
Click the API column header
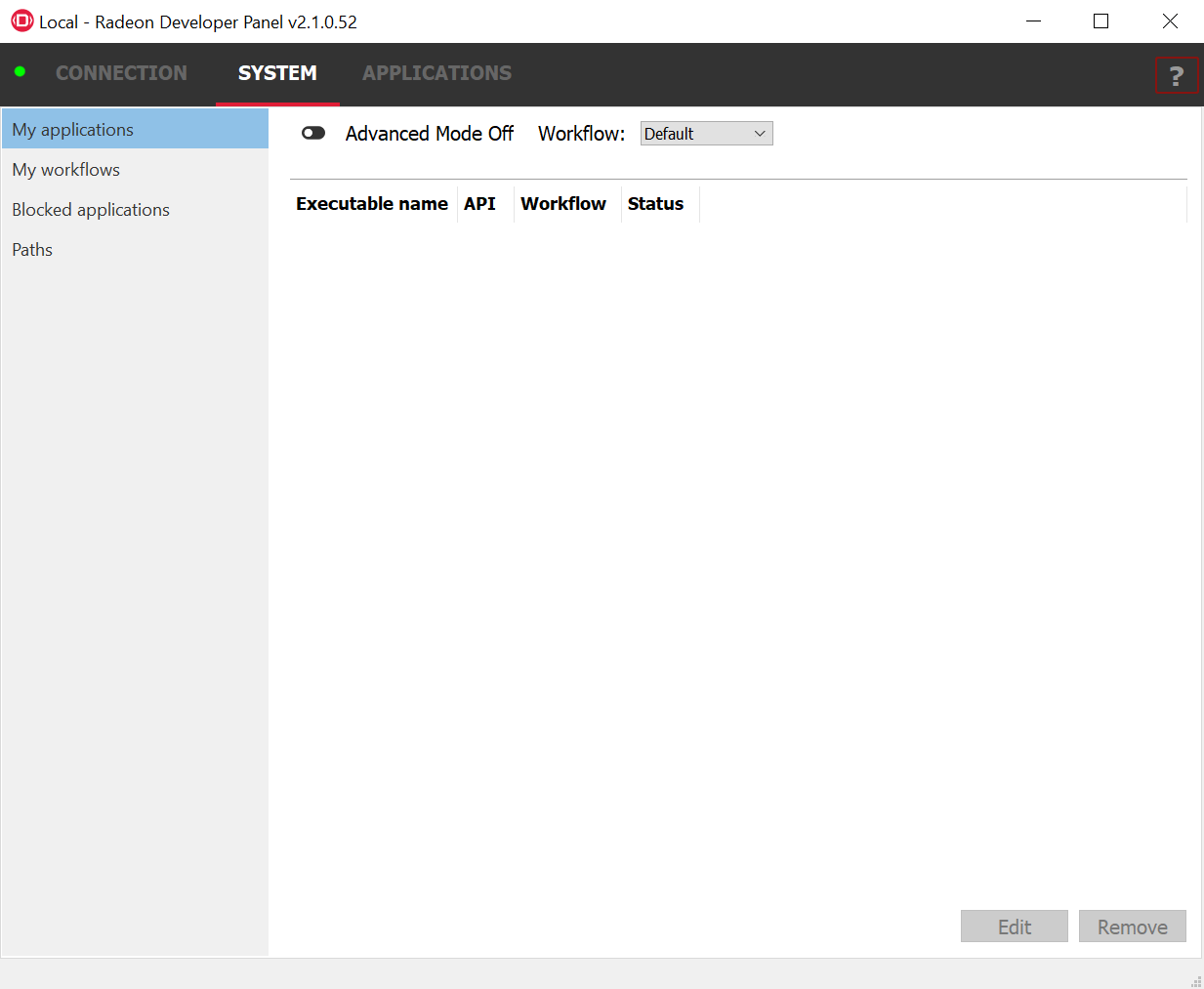pyautogui.click(x=479, y=204)
